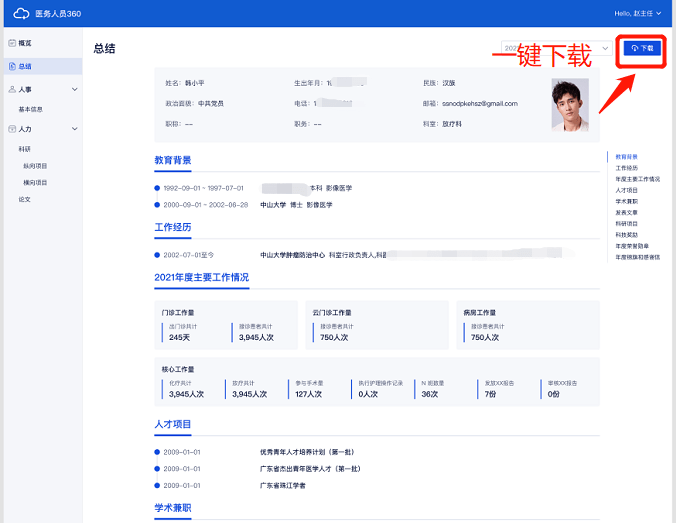
Task: Click the 概览 overview sidebar icon
Action: [11, 44]
